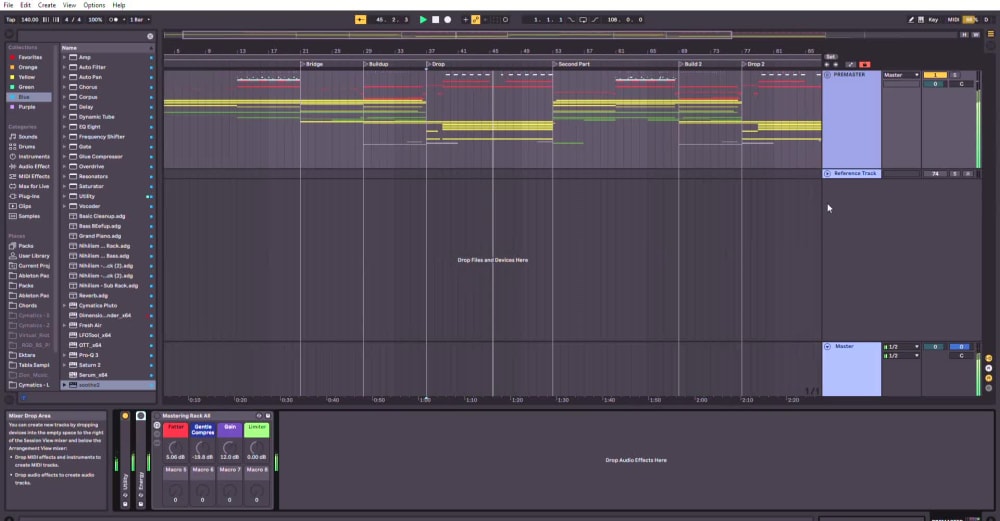
Task: Toggle PREMASTER track activator button
Action: pos(935,75)
